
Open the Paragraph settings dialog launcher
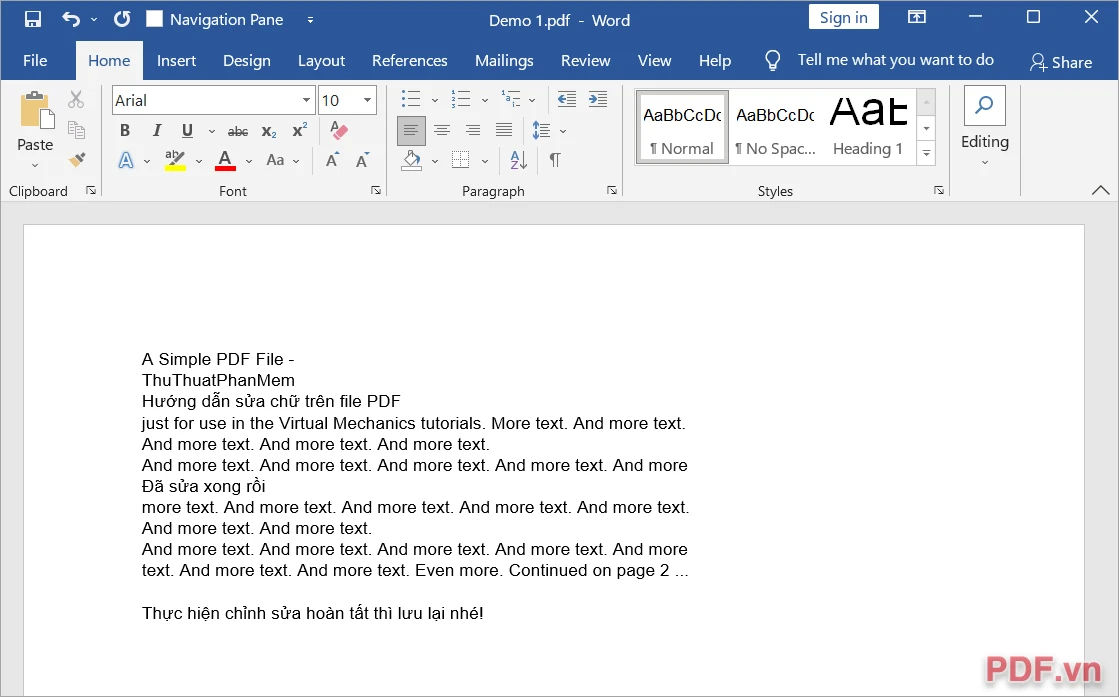click(612, 190)
